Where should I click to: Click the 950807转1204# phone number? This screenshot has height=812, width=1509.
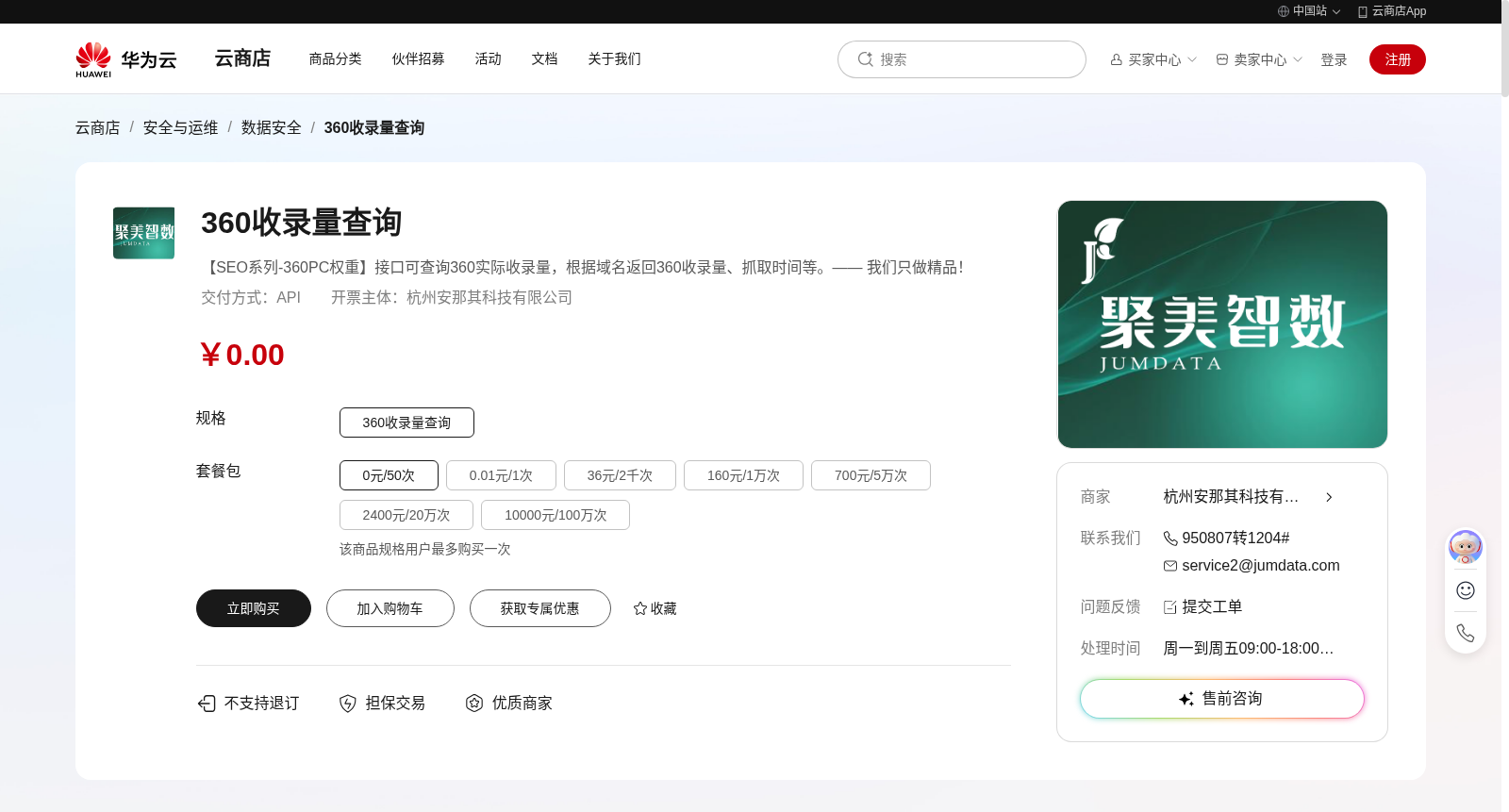pyautogui.click(x=1235, y=539)
